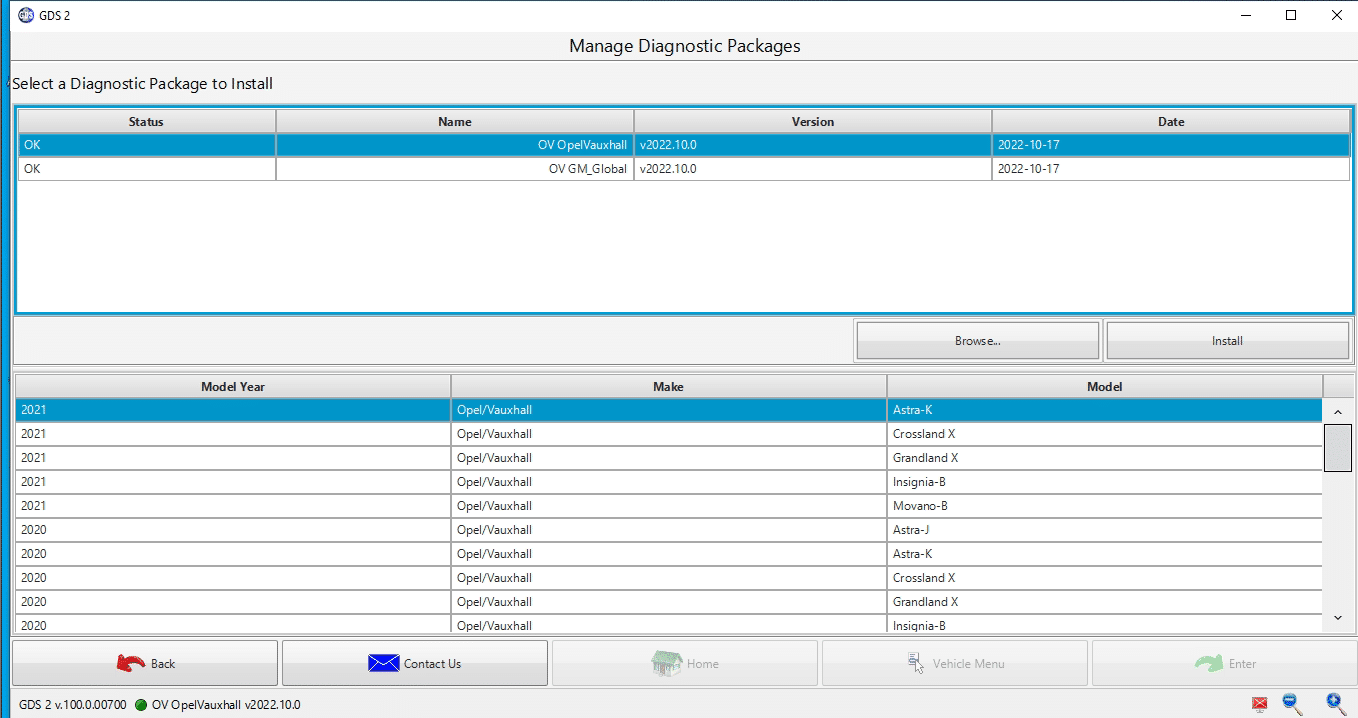Open the Browse... file dialog
Image resolution: width=1358 pixels, height=718 pixels.
coord(977,341)
